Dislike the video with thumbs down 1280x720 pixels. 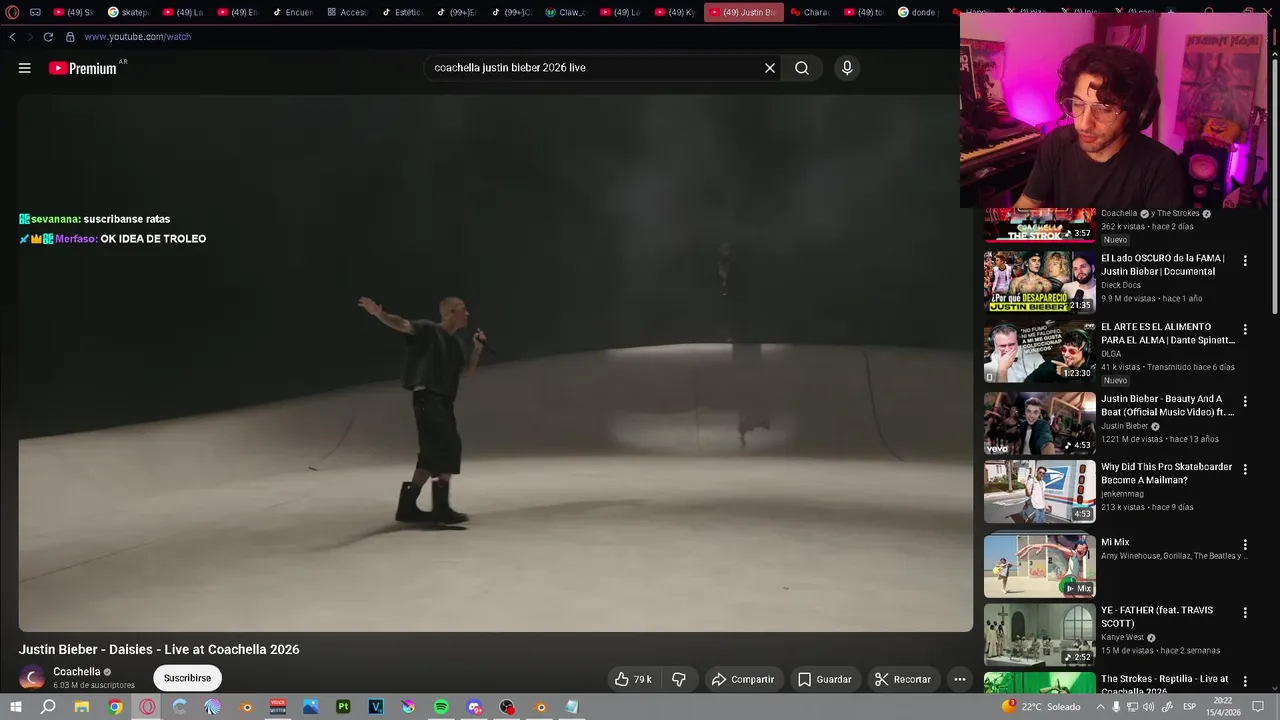(x=679, y=679)
